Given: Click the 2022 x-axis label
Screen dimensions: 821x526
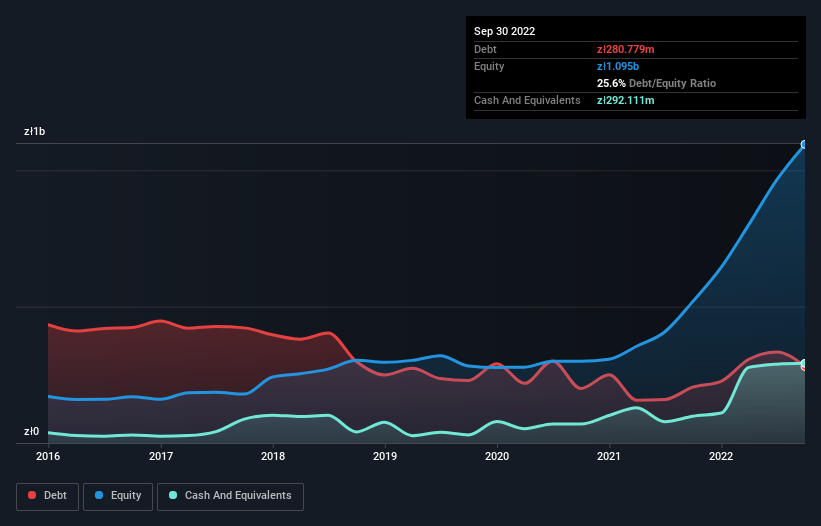Looking at the screenshot, I should tap(721, 456).
